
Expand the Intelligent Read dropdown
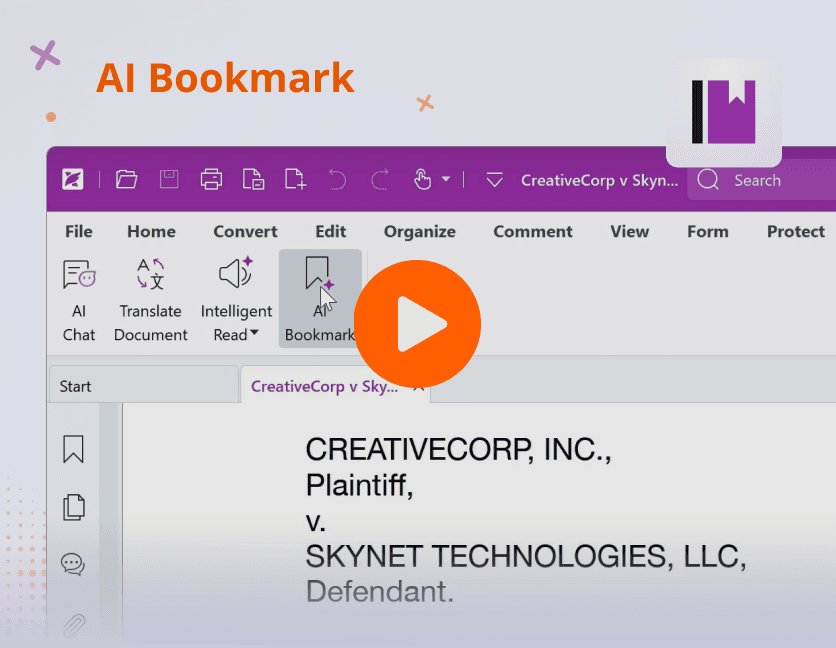tap(255, 335)
